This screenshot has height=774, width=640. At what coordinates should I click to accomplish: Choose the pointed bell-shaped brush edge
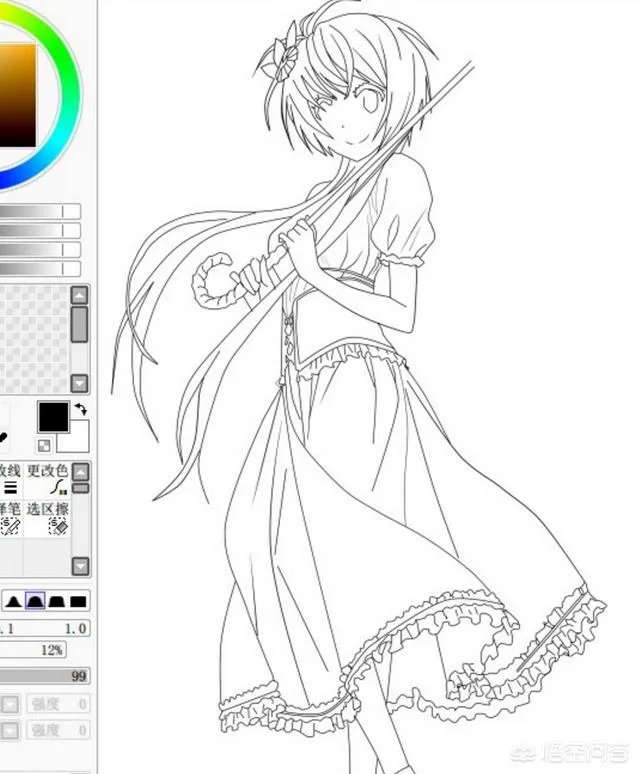13,601
